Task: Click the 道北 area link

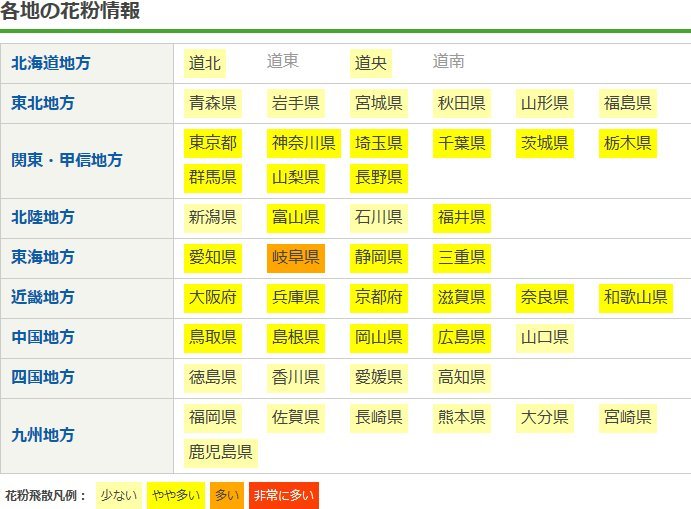Action: 205,63
